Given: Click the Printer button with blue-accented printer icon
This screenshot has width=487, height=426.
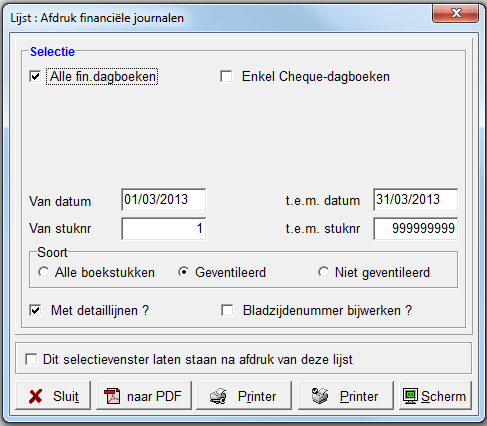Looking at the screenshot, I should coord(244,396).
